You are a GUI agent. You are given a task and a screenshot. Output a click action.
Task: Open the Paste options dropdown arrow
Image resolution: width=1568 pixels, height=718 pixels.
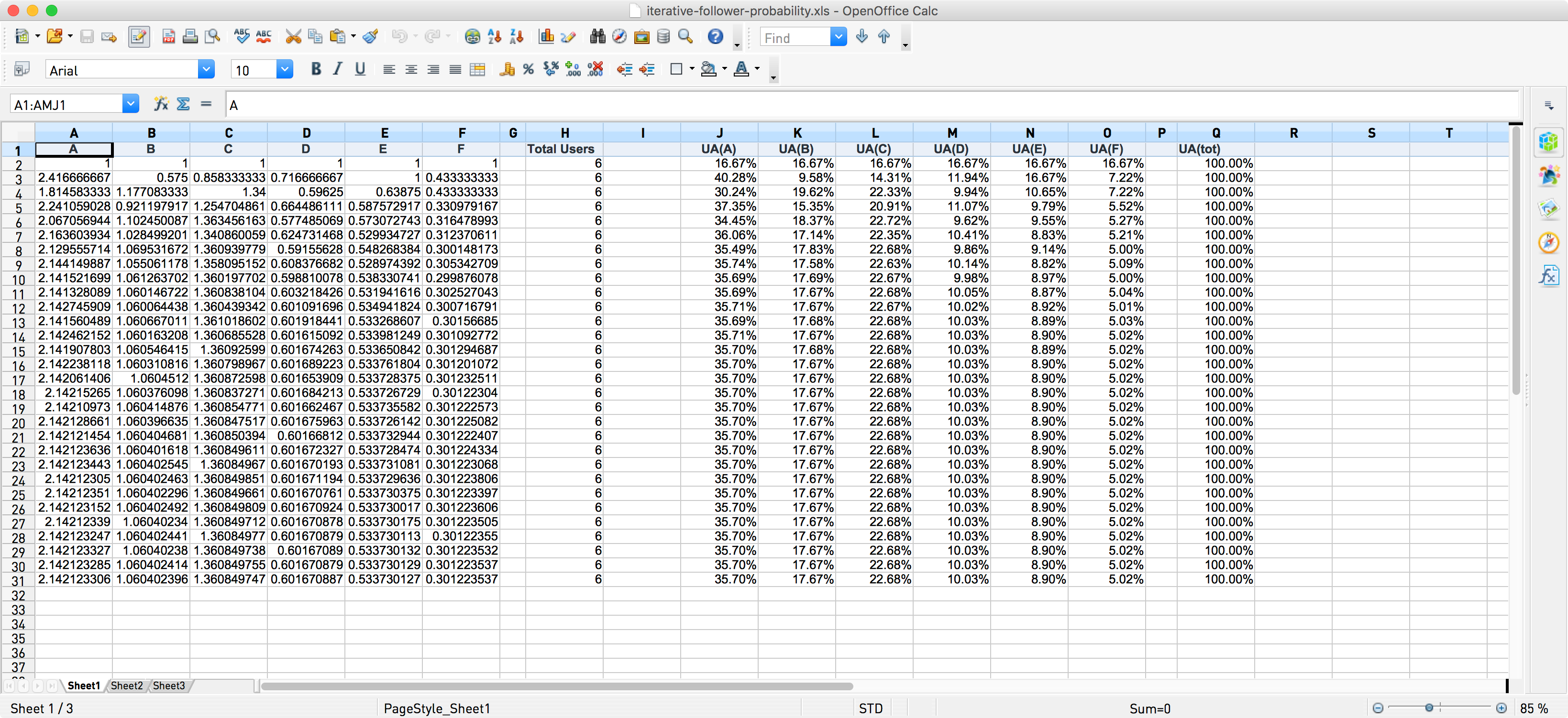pos(353,37)
